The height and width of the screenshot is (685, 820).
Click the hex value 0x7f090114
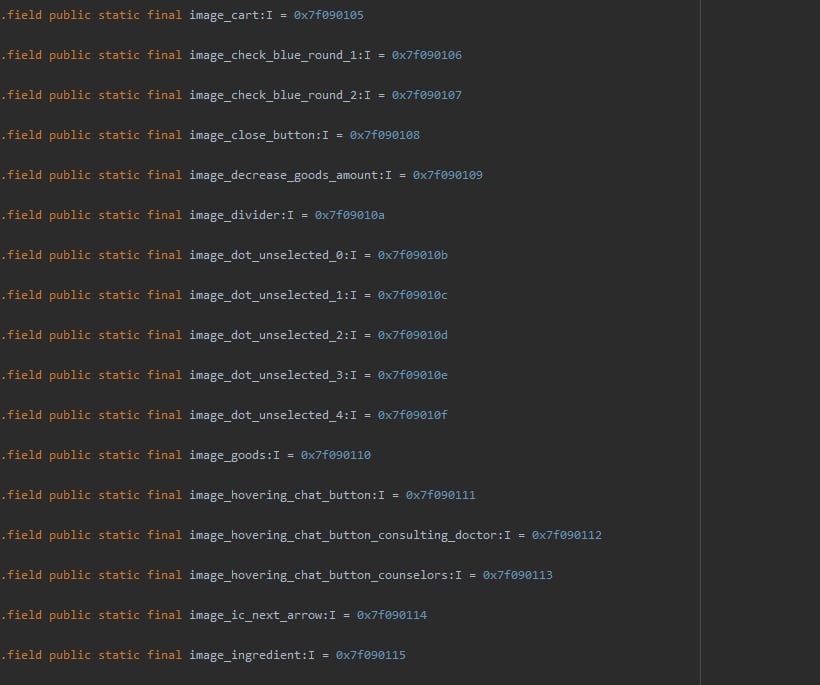point(392,615)
